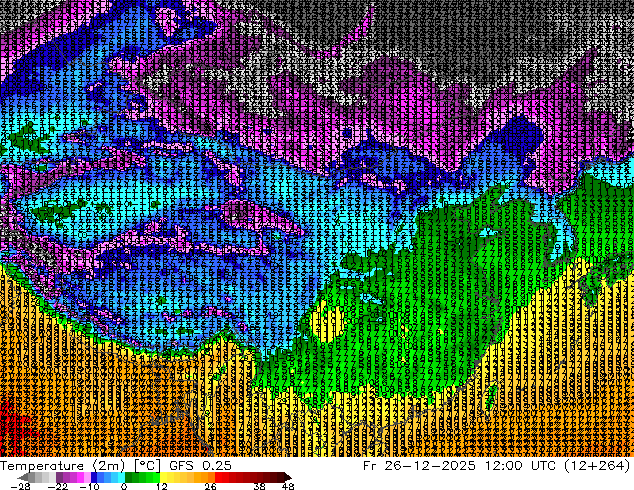Image resolution: width=634 pixels, height=490 pixels.
Task: Click the bright red legend swatch at 26
Action: point(218,477)
